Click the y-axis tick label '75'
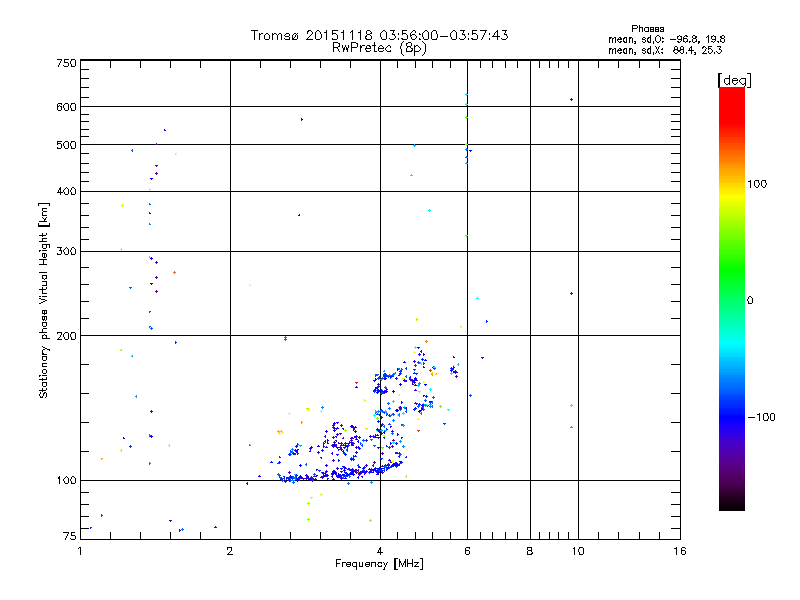The height and width of the screenshot is (600, 800). pos(70,536)
